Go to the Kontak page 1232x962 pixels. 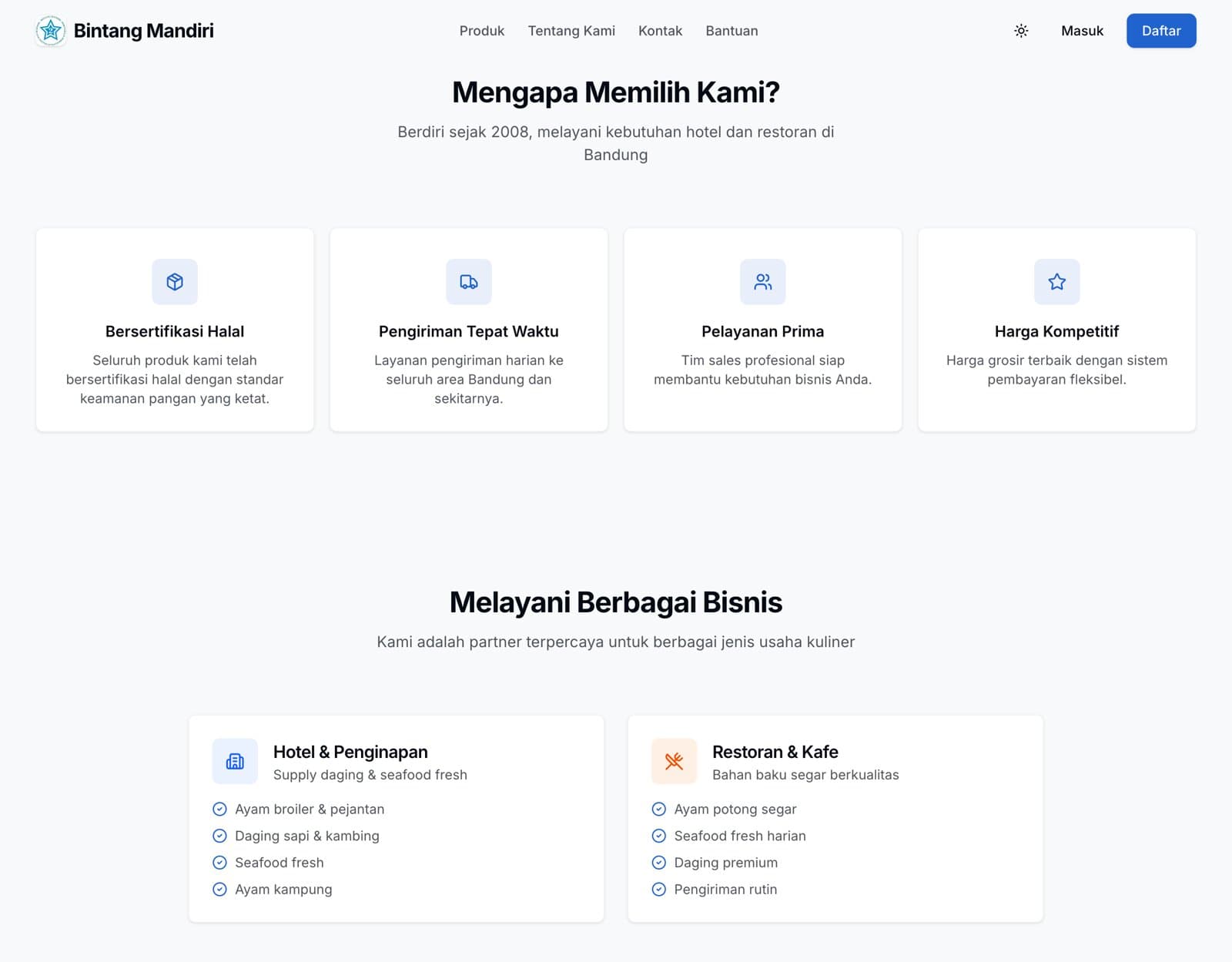[660, 31]
